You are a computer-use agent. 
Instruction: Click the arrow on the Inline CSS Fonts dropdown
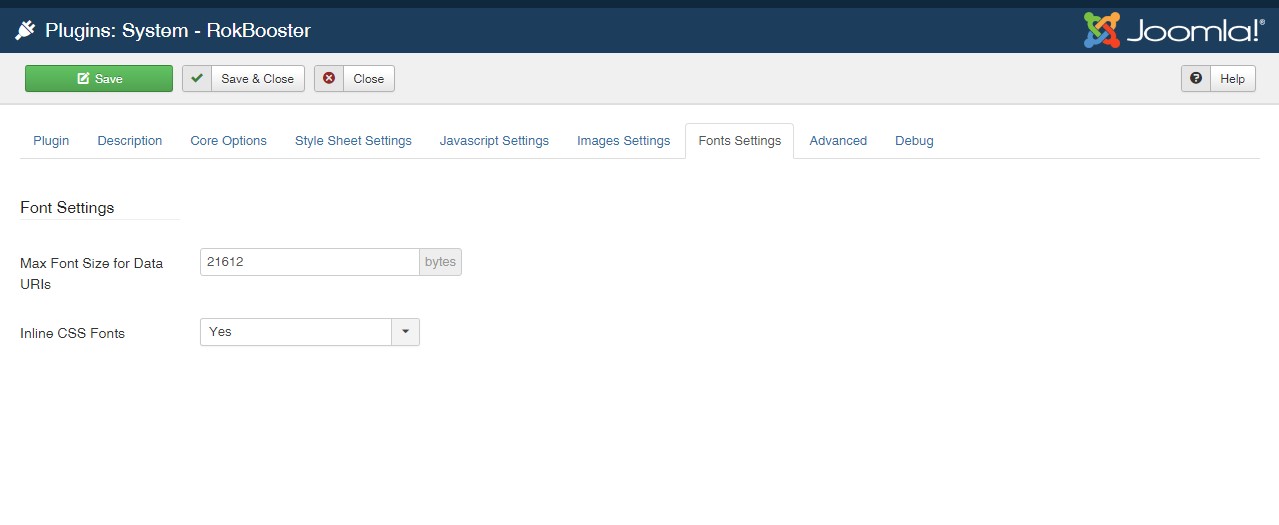405,332
